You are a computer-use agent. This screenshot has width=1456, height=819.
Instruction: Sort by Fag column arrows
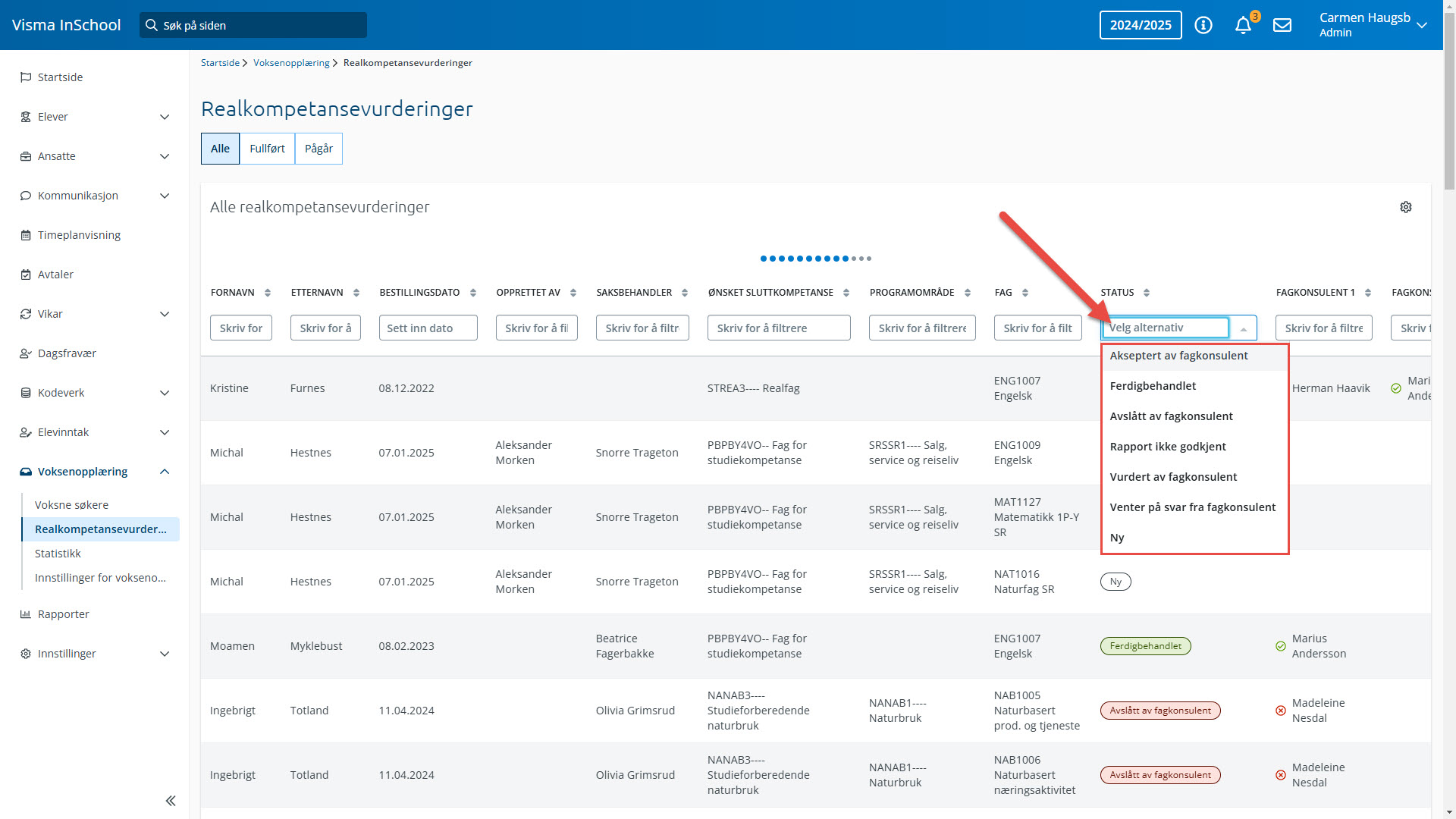coord(1025,293)
